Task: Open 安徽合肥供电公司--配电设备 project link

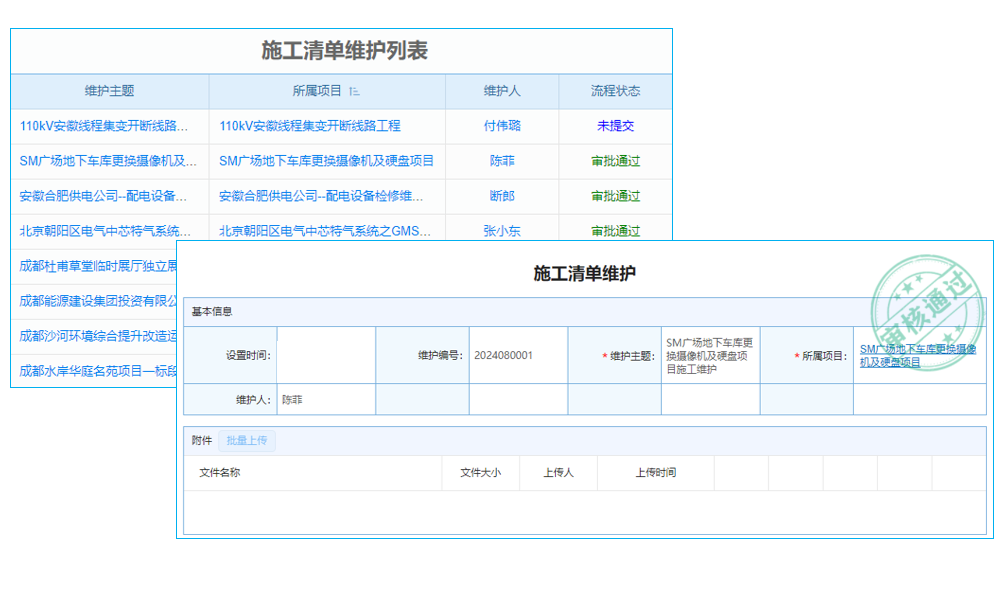Action: coord(314,196)
